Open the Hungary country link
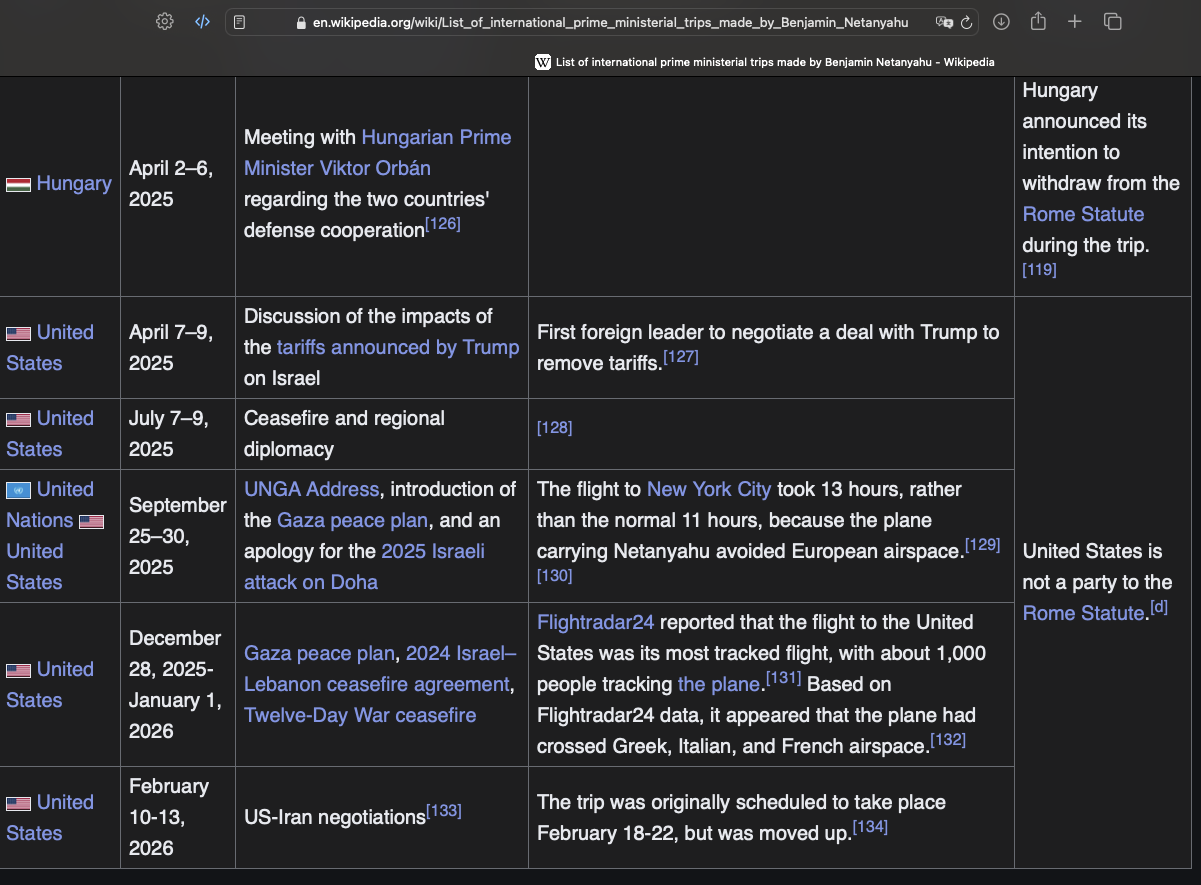This screenshot has width=1201, height=885. (x=73, y=183)
